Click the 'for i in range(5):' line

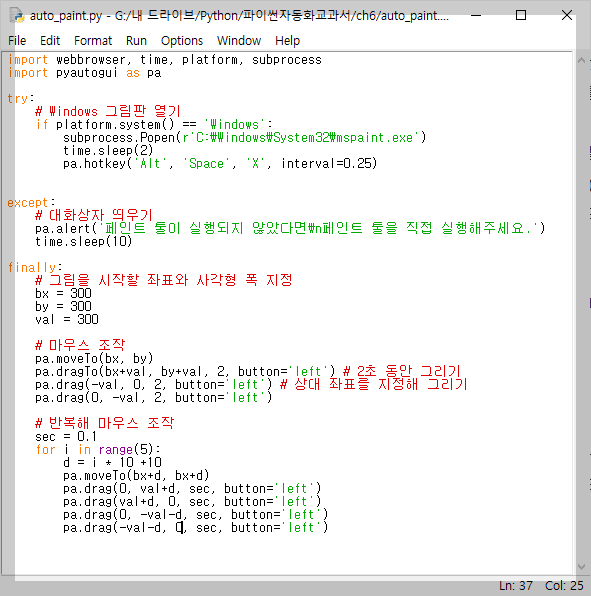pos(98,449)
